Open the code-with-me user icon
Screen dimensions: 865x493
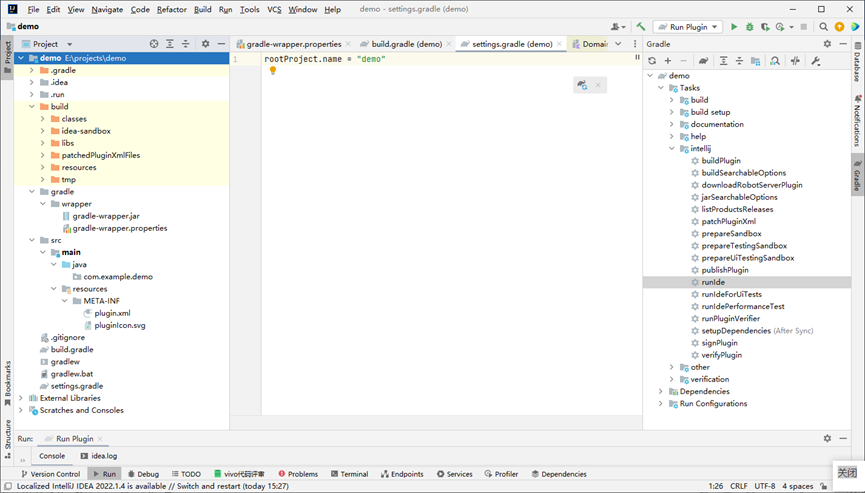point(616,26)
